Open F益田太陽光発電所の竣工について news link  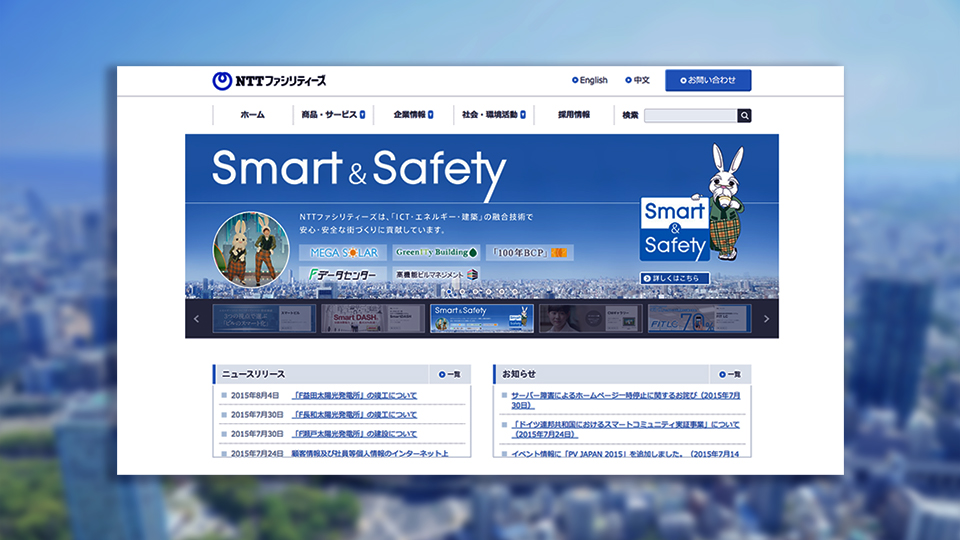(x=354, y=396)
